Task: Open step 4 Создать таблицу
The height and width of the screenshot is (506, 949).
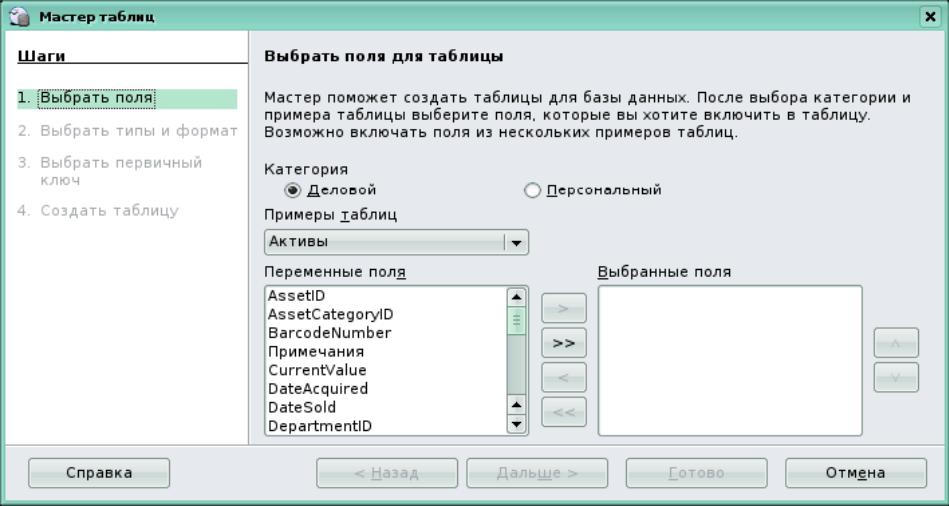Action: (x=98, y=211)
